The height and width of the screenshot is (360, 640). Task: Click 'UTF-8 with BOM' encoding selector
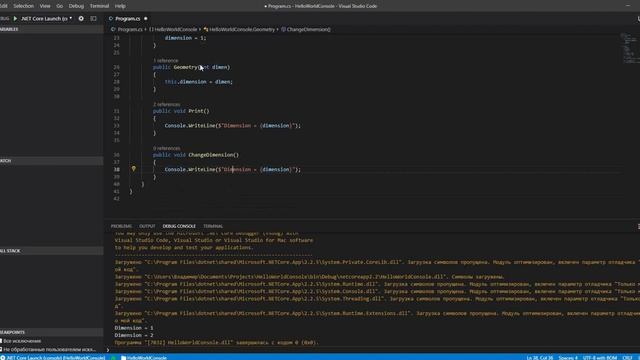[x=600, y=358]
